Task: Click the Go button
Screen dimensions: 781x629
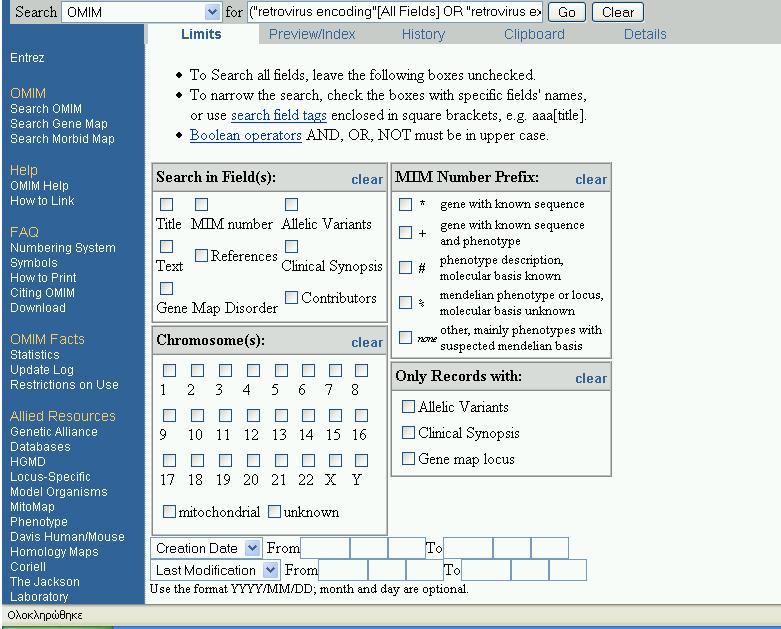Action: coord(567,12)
